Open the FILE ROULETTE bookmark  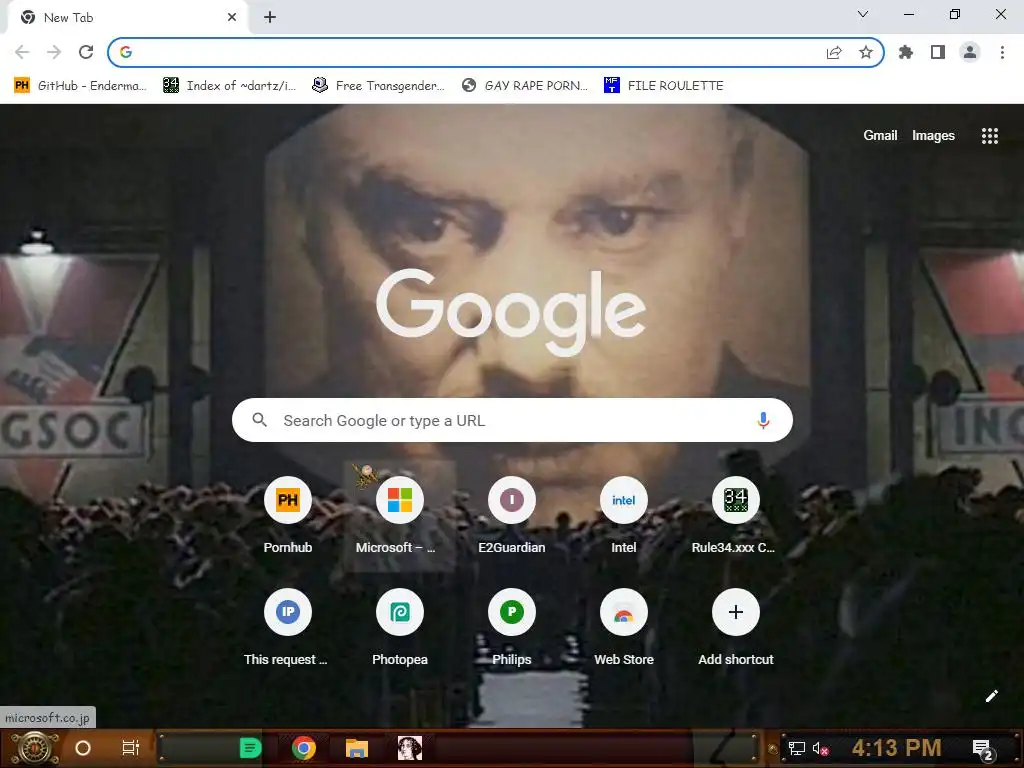(664, 86)
